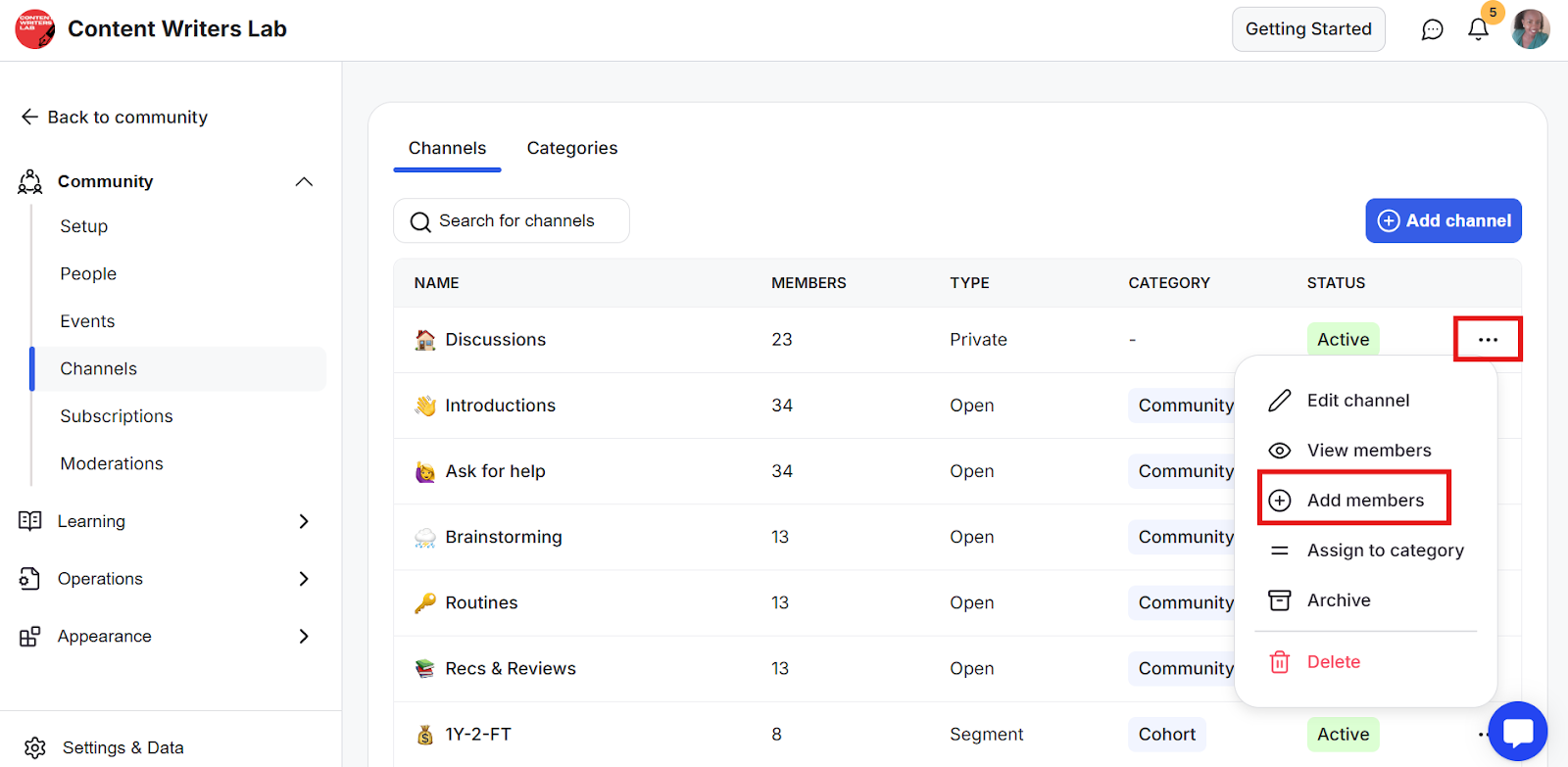Open the messages chat bubble icon
Image resolution: width=1568 pixels, height=767 pixels.
coord(1432,29)
